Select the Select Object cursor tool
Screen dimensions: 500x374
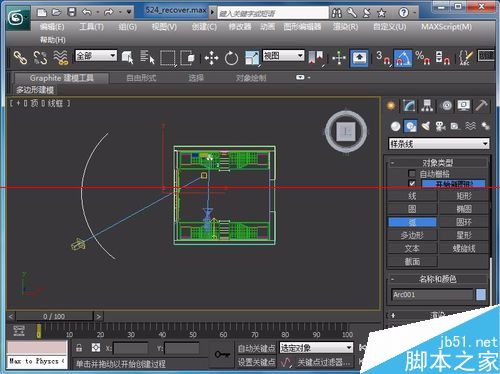pos(128,57)
